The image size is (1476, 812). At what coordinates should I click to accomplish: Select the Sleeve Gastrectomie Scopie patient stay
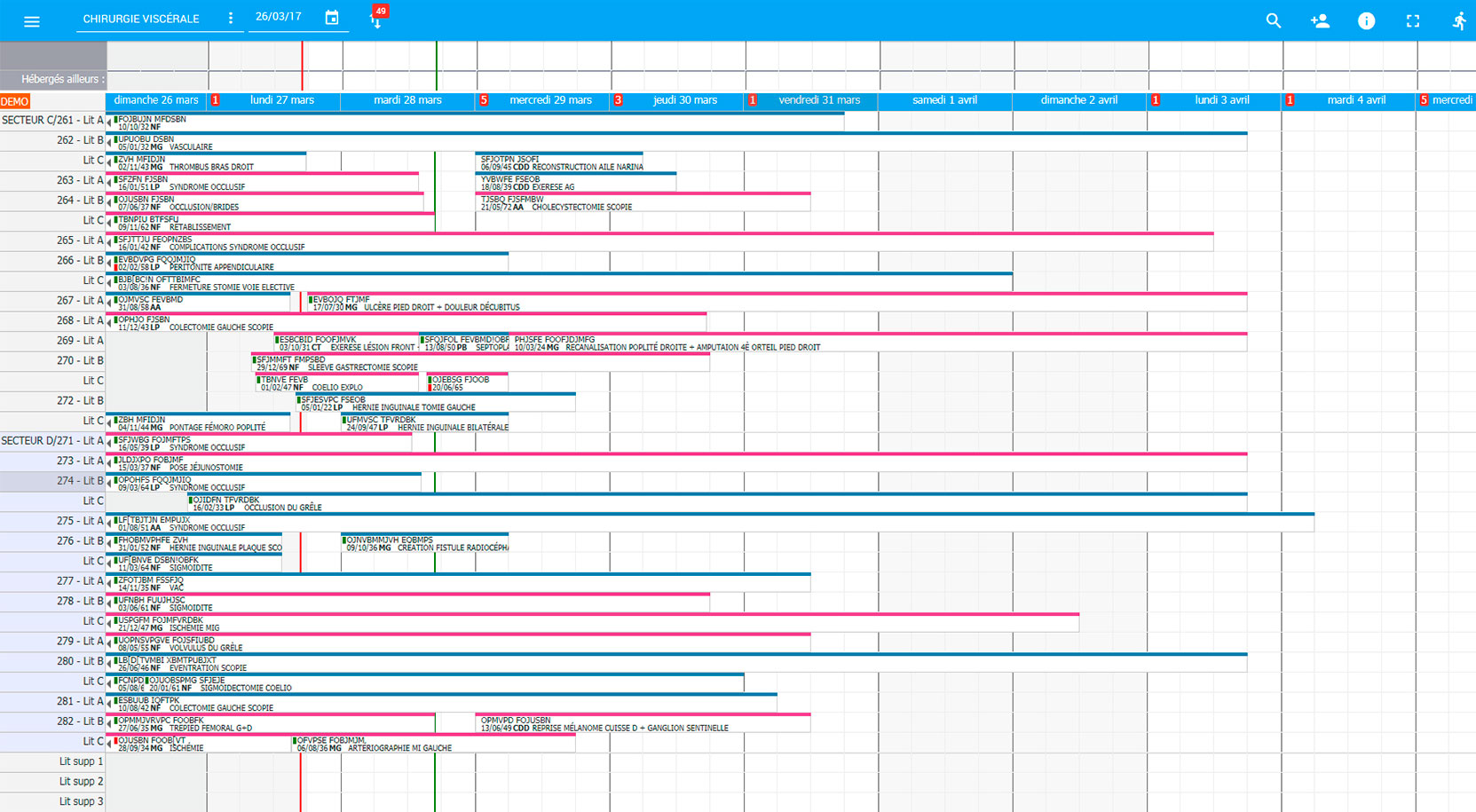(x=480, y=362)
